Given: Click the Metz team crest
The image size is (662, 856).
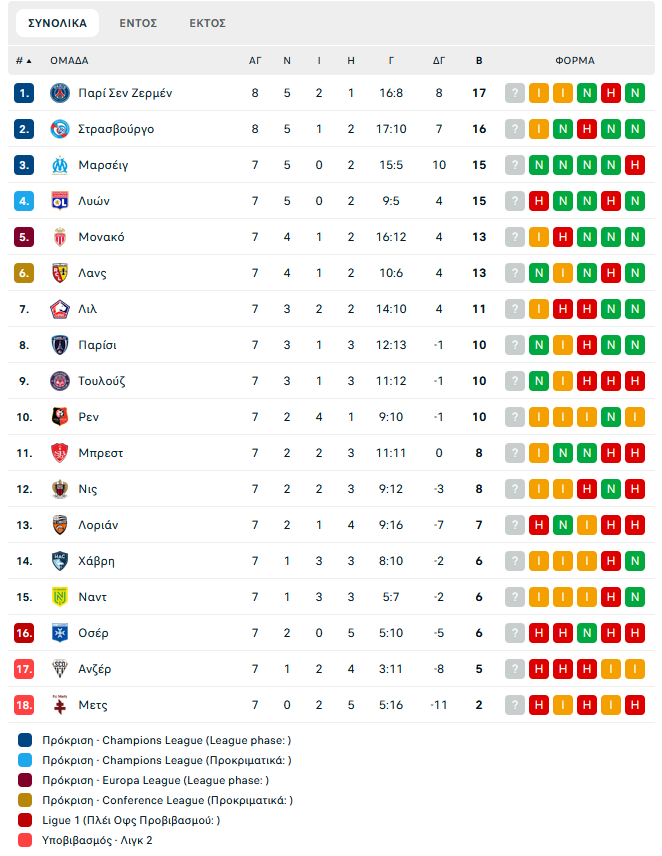Looking at the screenshot, I should [59, 705].
